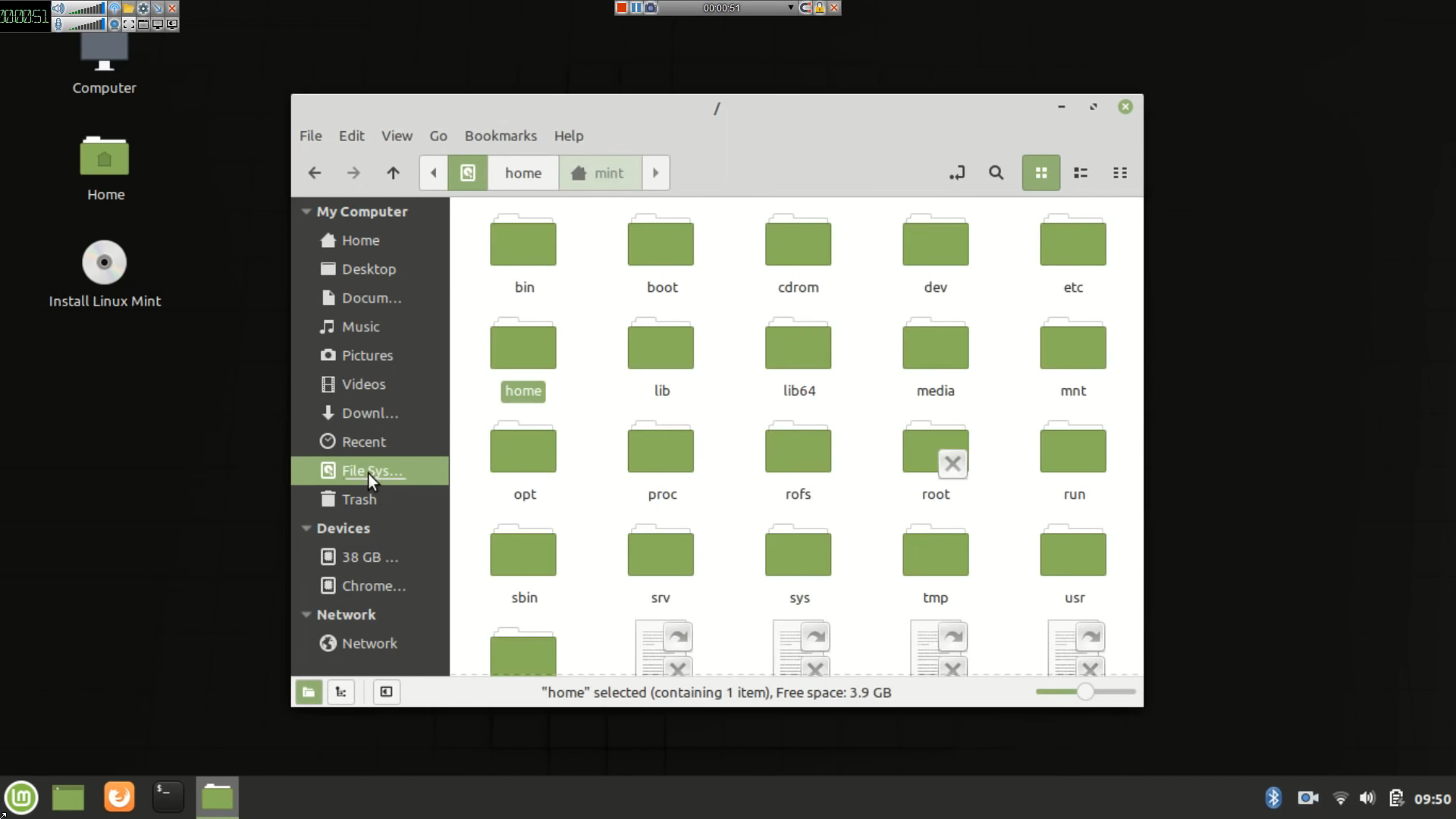Toggle location entry path button
The width and height of the screenshot is (1456, 819).
957,173
